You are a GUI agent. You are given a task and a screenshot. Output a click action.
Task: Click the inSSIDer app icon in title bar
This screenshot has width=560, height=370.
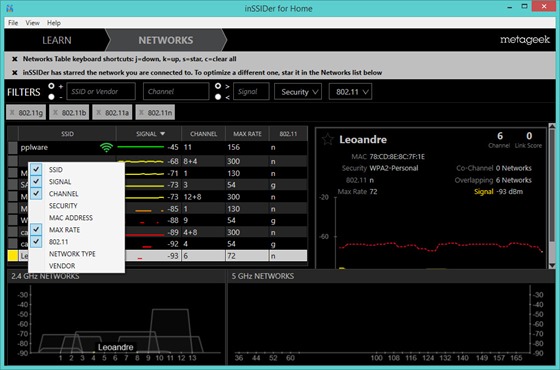(x=10, y=8)
